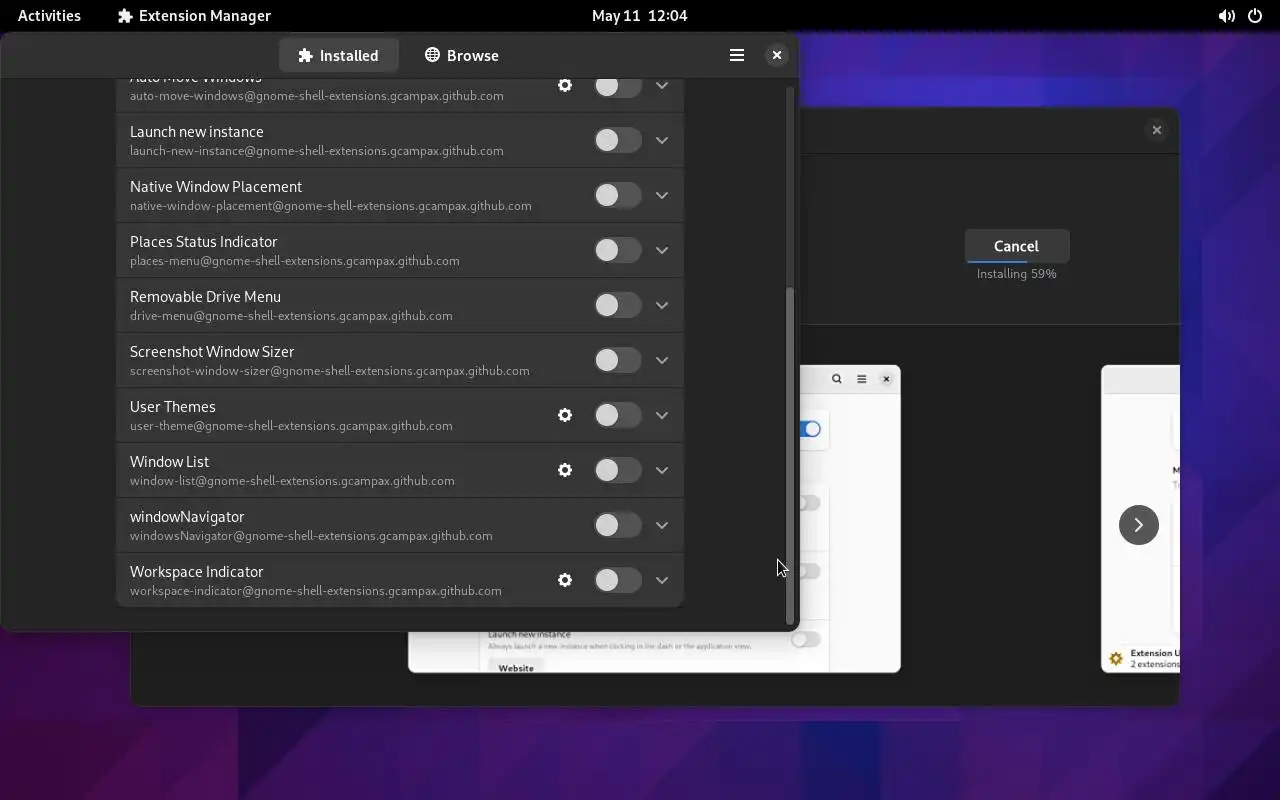
Task: Close the Extension Manager window
Action: tap(776, 55)
